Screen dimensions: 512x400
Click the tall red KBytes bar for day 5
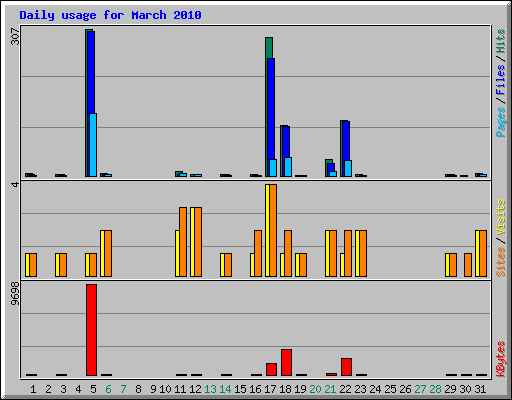tap(91, 330)
